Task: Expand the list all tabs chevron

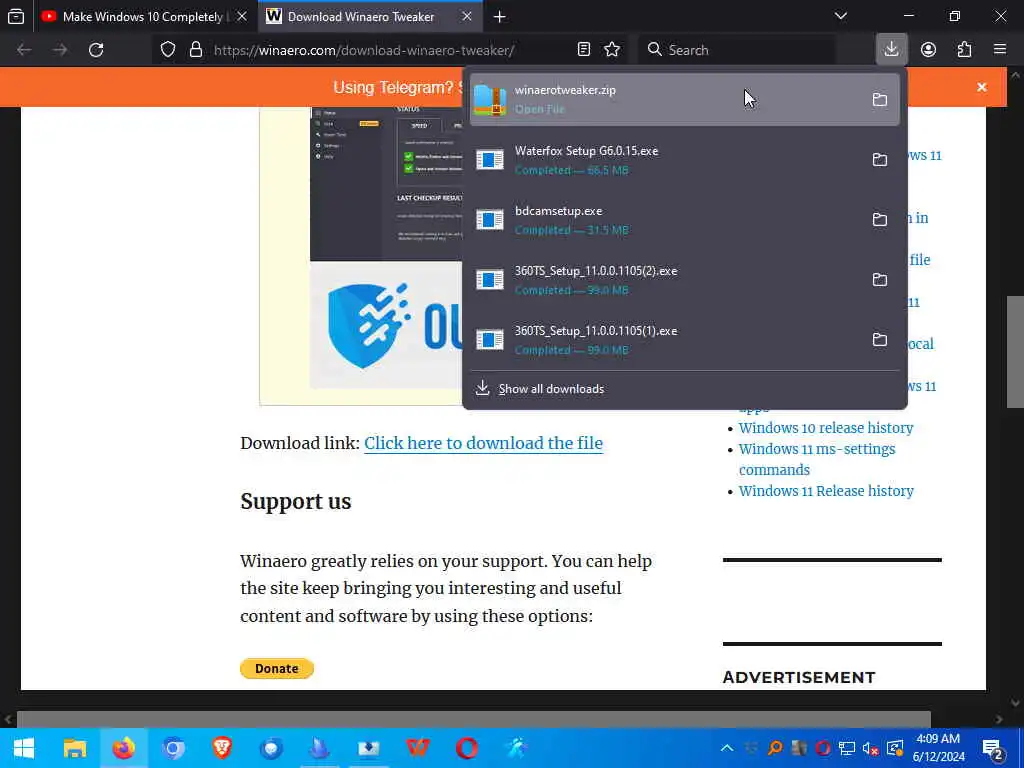Action: click(840, 16)
